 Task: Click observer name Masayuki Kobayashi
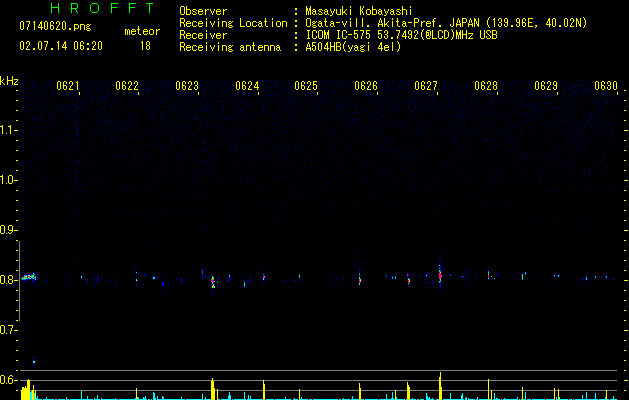coord(359,11)
